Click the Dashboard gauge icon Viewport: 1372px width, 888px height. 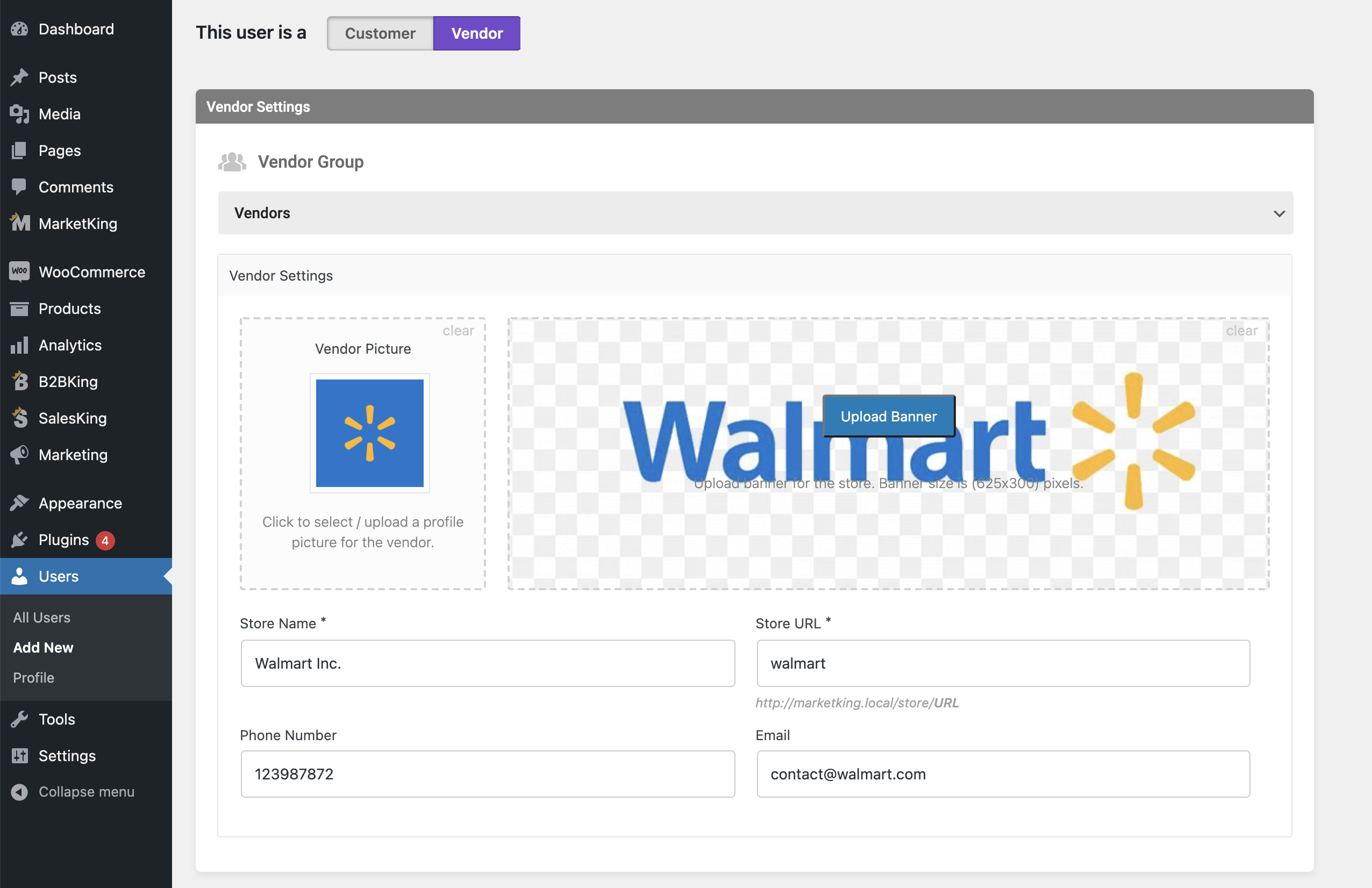[x=19, y=29]
